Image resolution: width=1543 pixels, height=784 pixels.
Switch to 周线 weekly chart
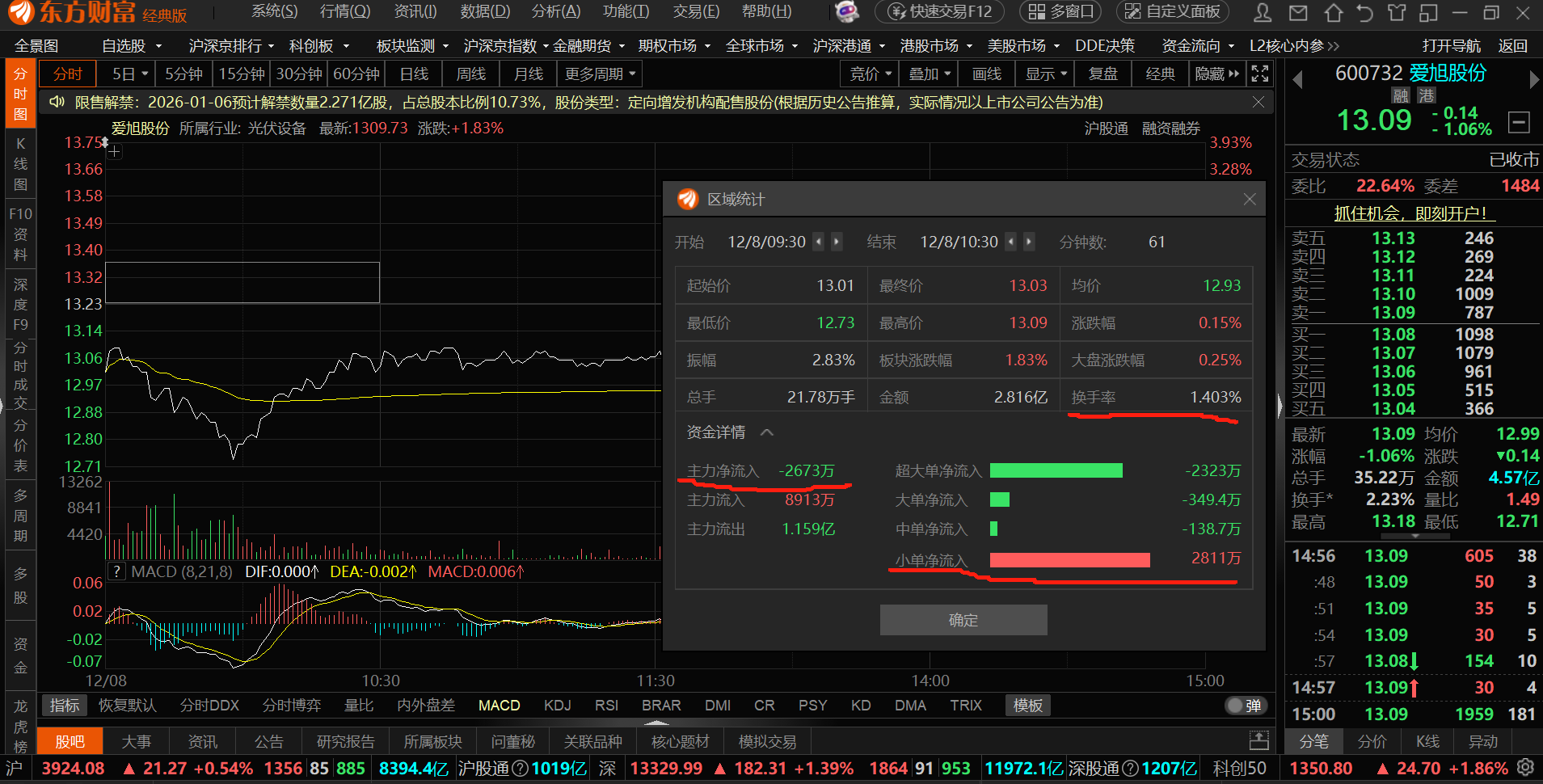(471, 74)
